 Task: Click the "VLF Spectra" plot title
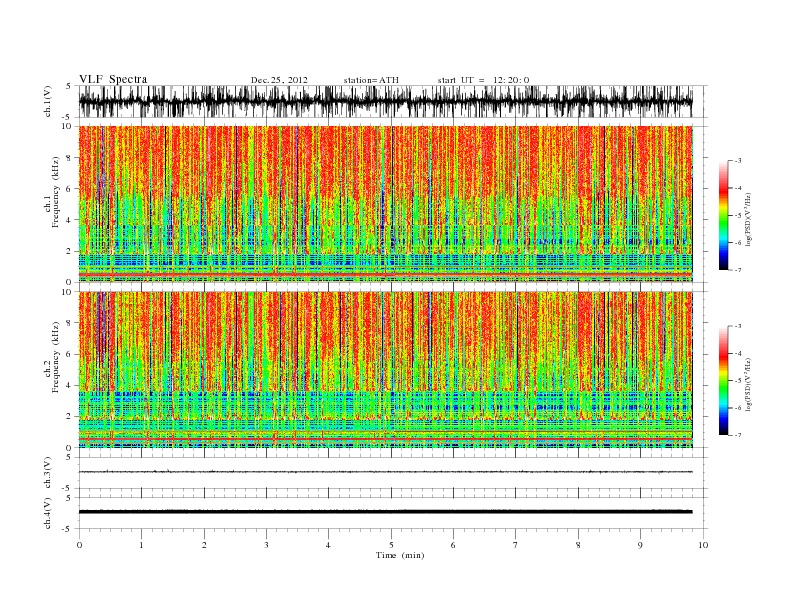pos(113,79)
